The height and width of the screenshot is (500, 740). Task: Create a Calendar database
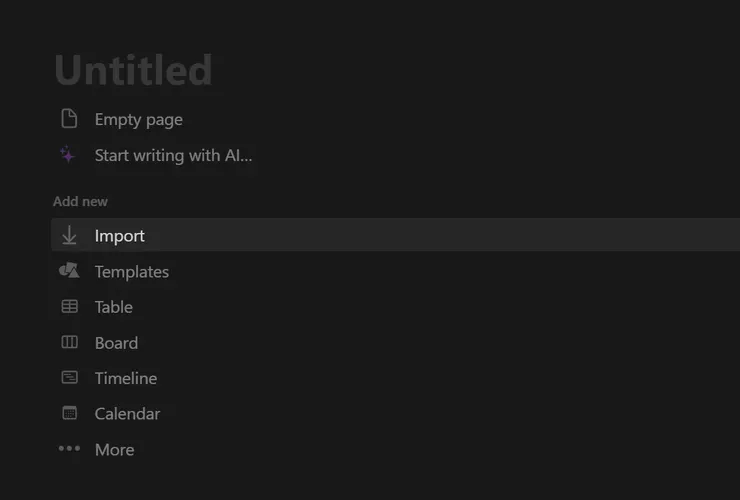pyautogui.click(x=127, y=413)
